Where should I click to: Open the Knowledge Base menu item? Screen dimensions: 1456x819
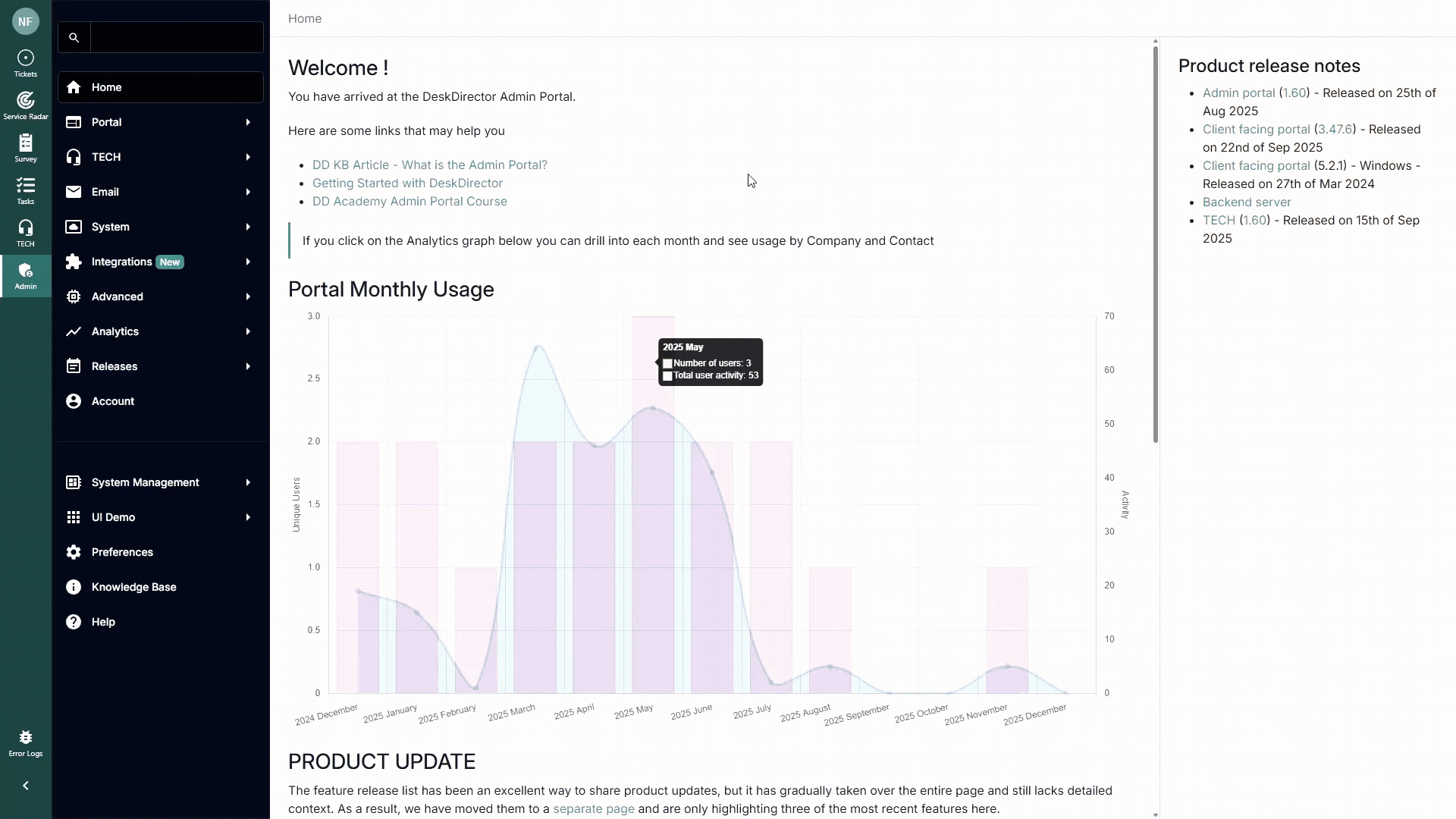pos(133,587)
